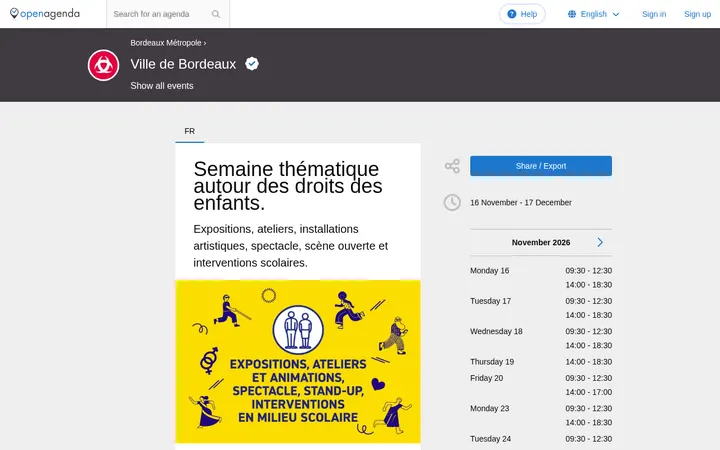This screenshot has width=720, height=450.
Task: Open the Ville de Bordeaux agenda title
Action: 183,64
